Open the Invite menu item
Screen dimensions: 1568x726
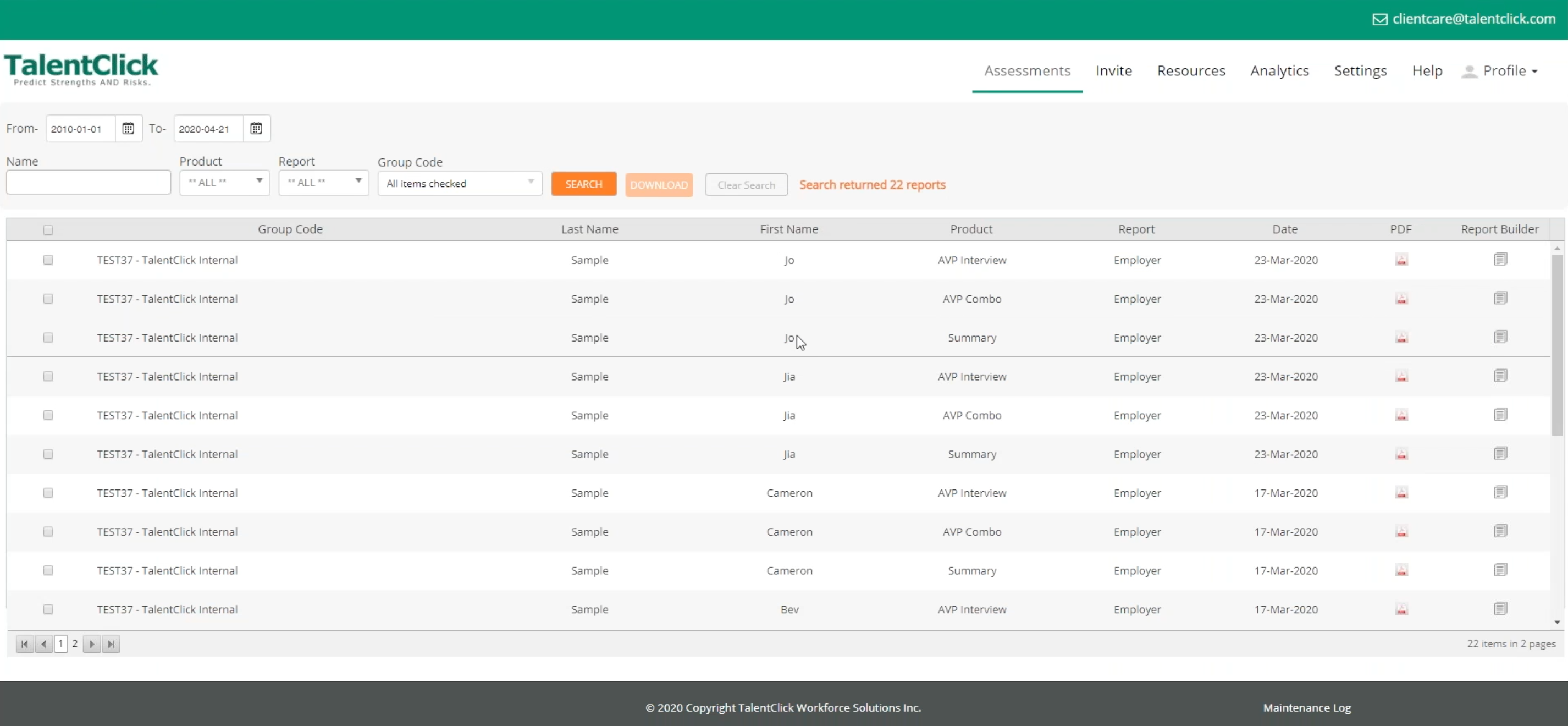(1113, 70)
